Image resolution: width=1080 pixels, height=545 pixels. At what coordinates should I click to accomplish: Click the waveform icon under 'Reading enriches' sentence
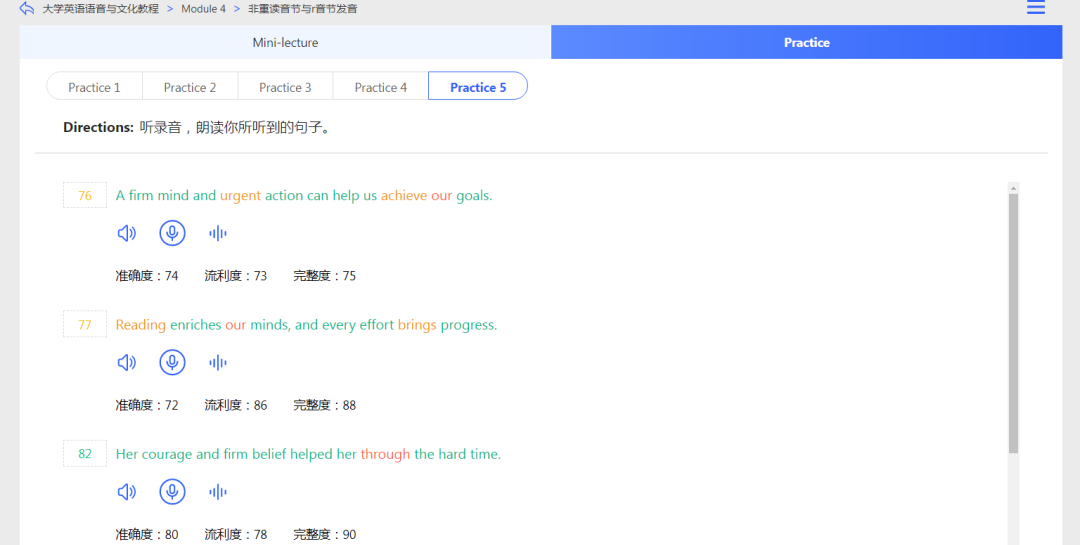217,363
